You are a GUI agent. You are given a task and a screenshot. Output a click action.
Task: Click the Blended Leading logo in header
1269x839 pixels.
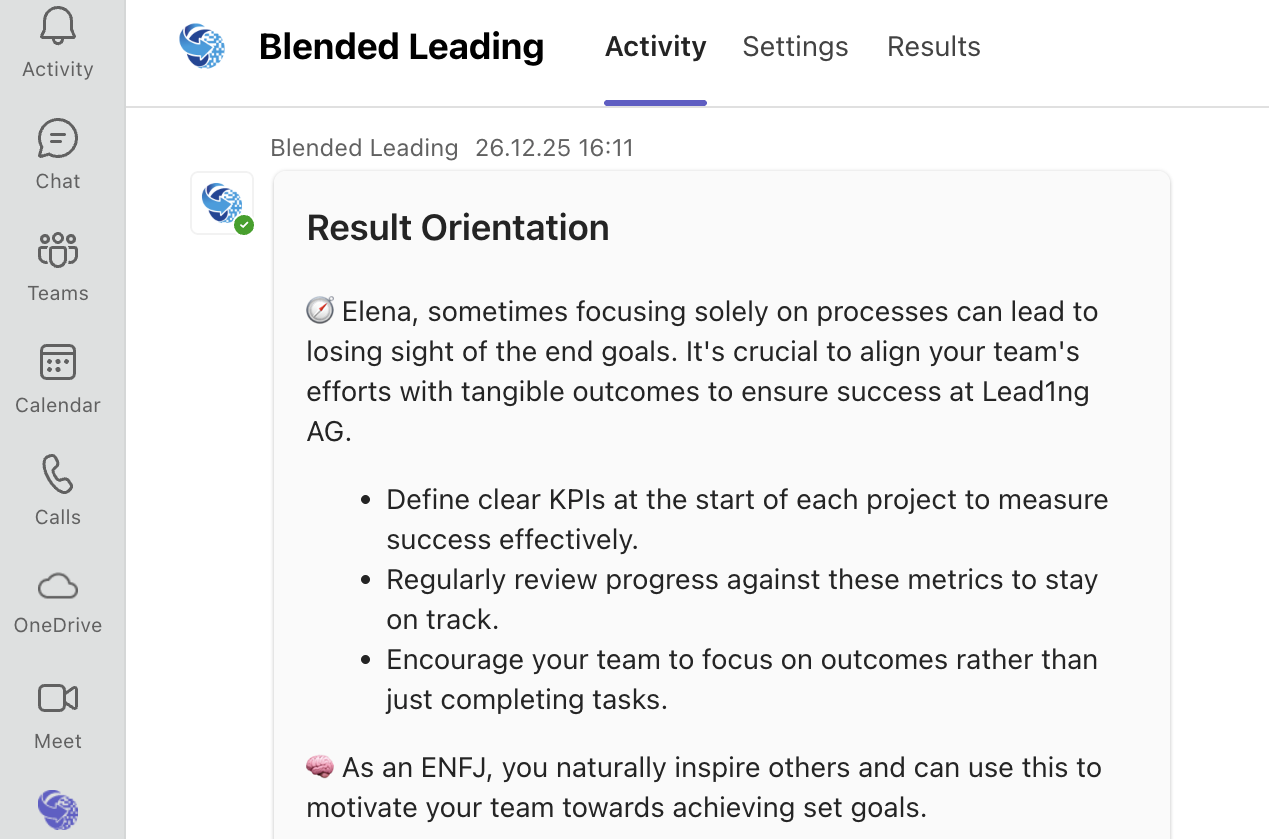tap(202, 46)
